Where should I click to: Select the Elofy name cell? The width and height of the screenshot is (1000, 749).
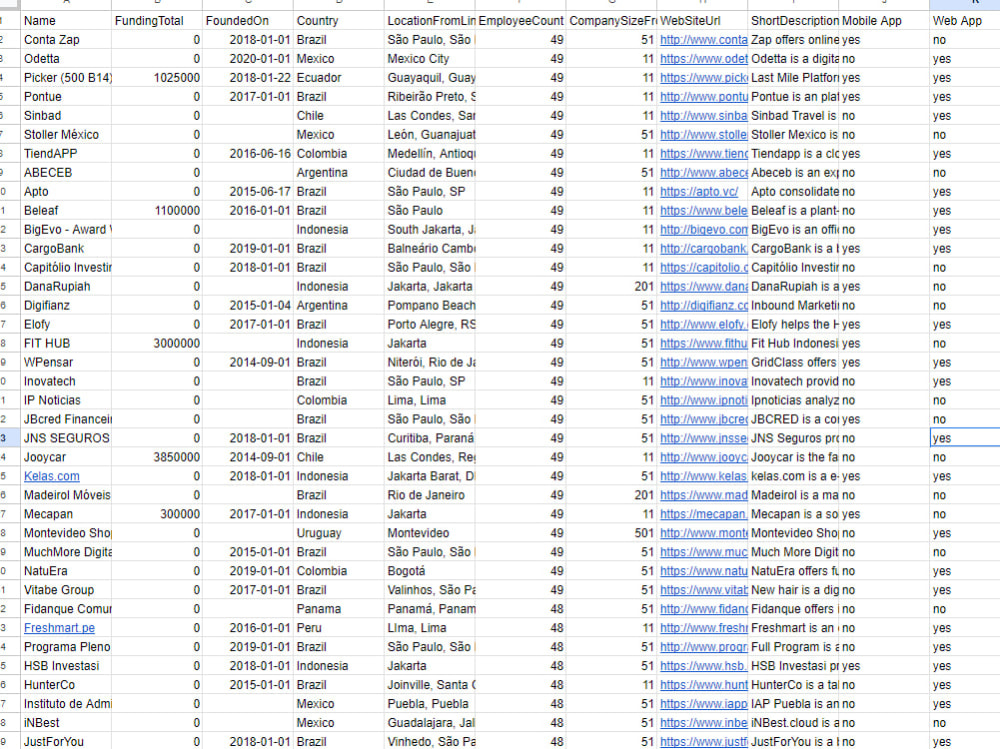pyautogui.click(x=66, y=324)
